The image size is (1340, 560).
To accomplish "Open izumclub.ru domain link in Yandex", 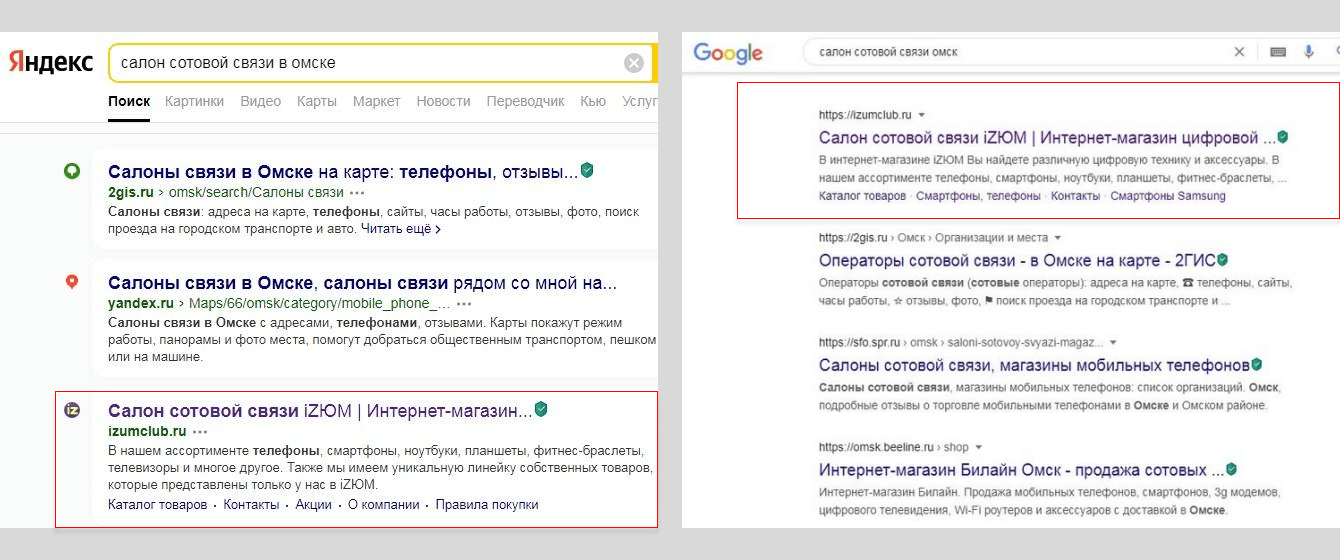I will pyautogui.click(x=147, y=431).
